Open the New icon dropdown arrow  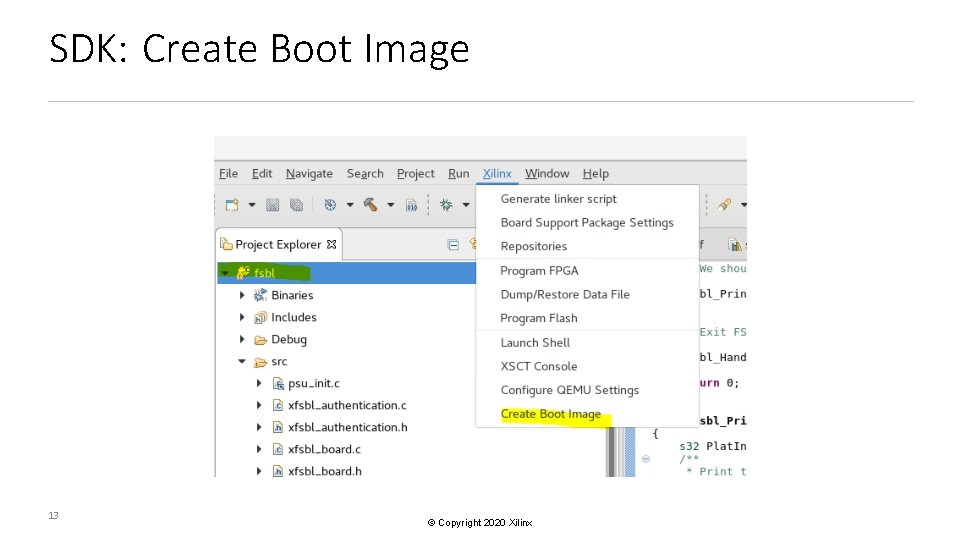click(252, 205)
